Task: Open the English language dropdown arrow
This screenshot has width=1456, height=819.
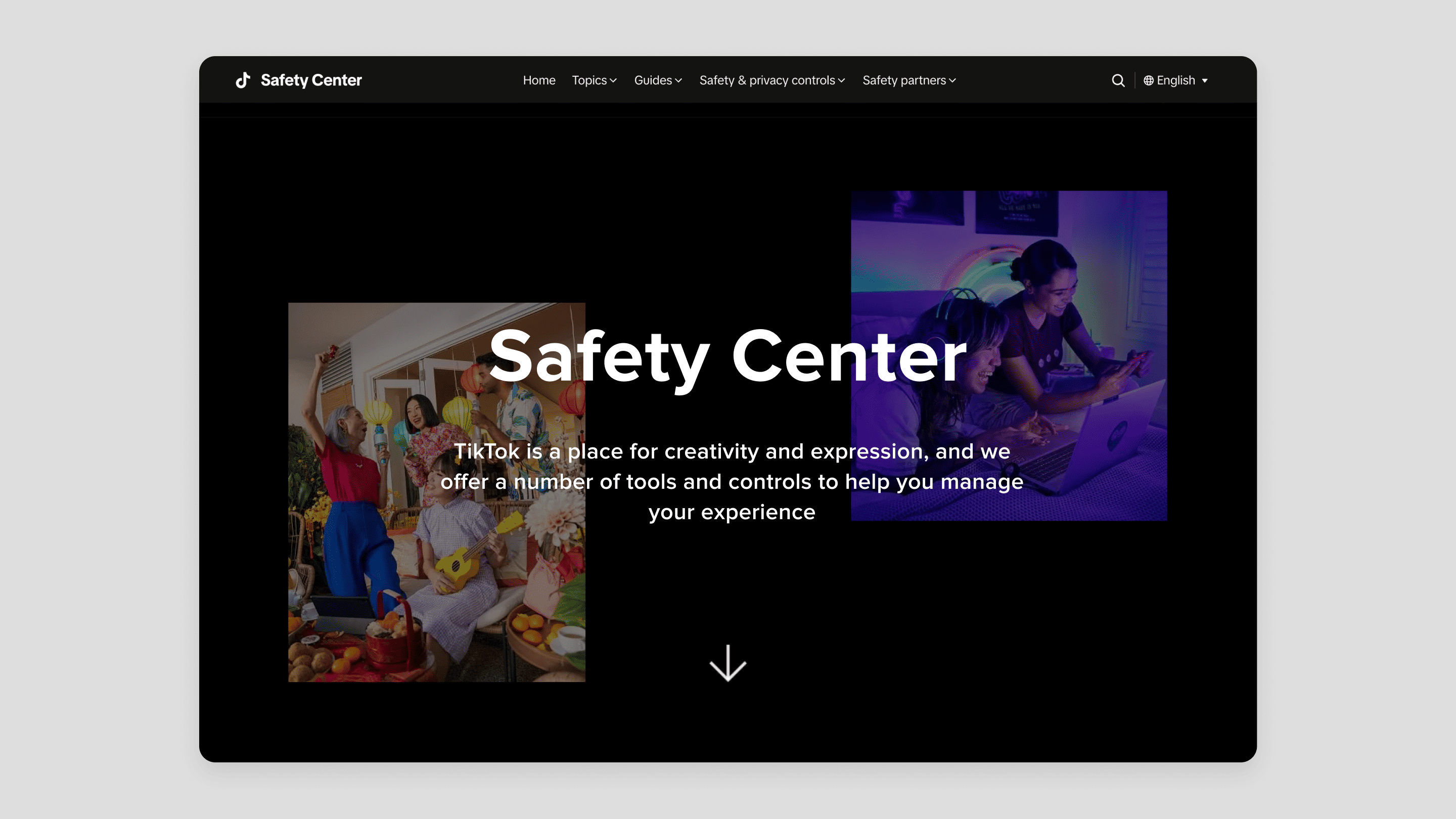Action: 1204,81
